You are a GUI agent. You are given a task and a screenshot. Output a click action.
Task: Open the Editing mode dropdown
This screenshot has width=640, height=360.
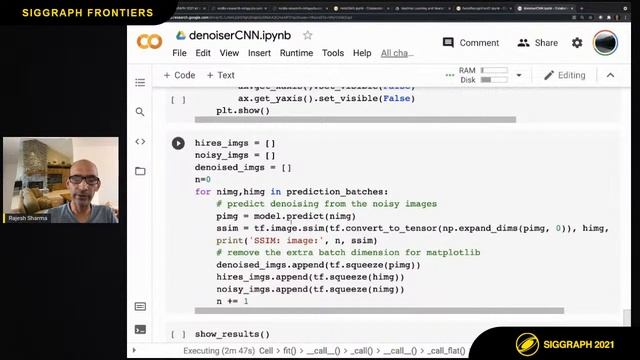pyautogui.click(x=565, y=75)
